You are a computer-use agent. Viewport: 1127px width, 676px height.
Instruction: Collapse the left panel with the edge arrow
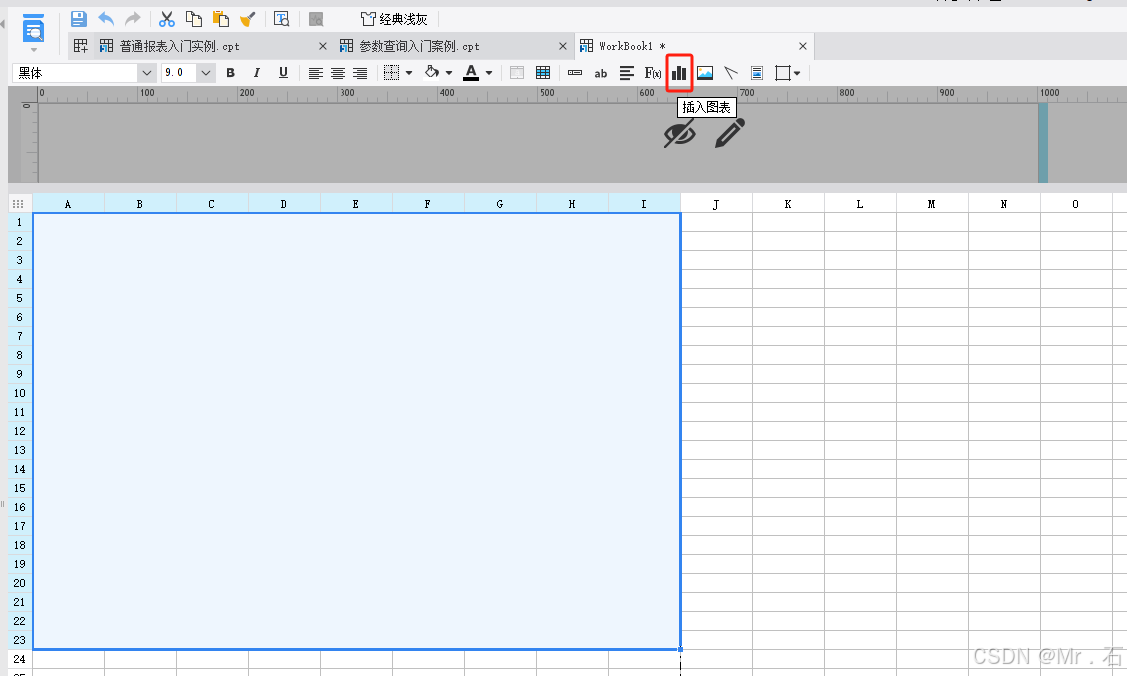(x=3, y=24)
